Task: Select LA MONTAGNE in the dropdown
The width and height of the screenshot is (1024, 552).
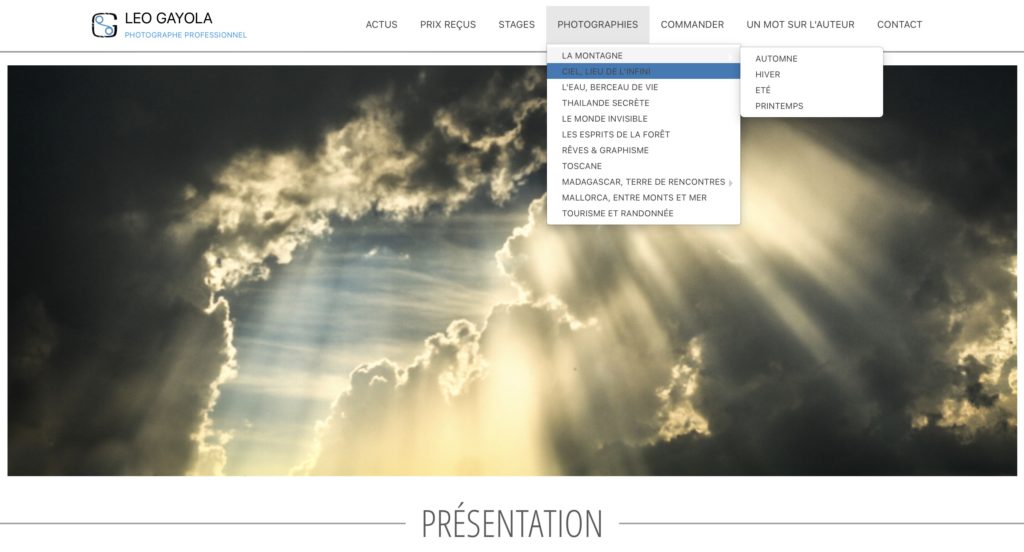Action: 643,56
